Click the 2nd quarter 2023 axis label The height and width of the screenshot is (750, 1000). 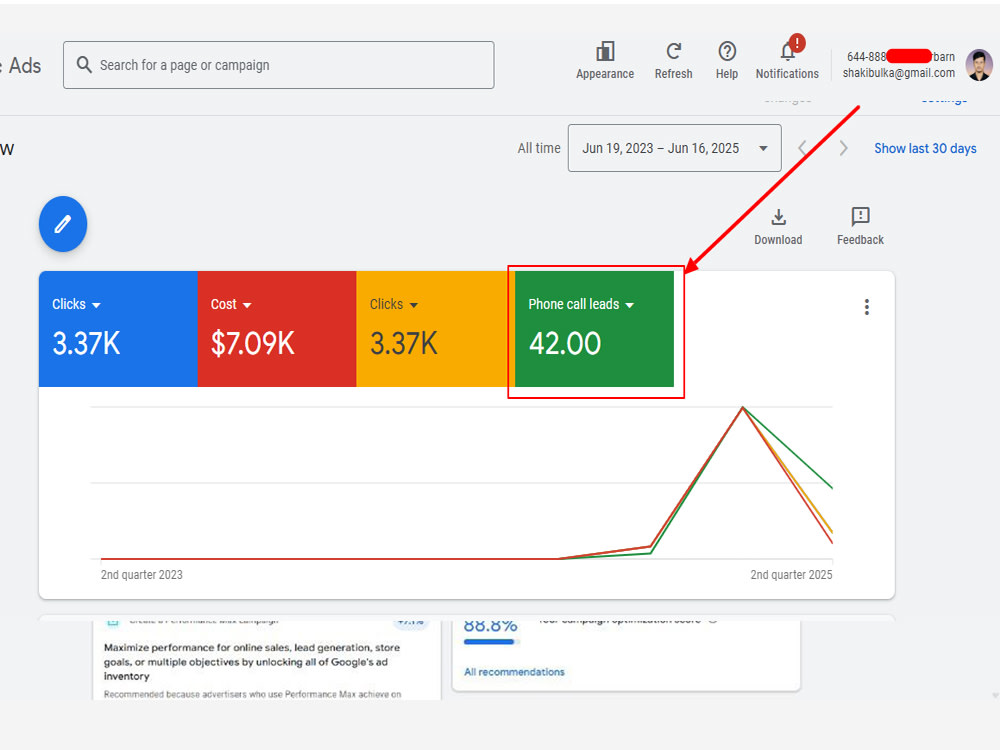[142, 575]
